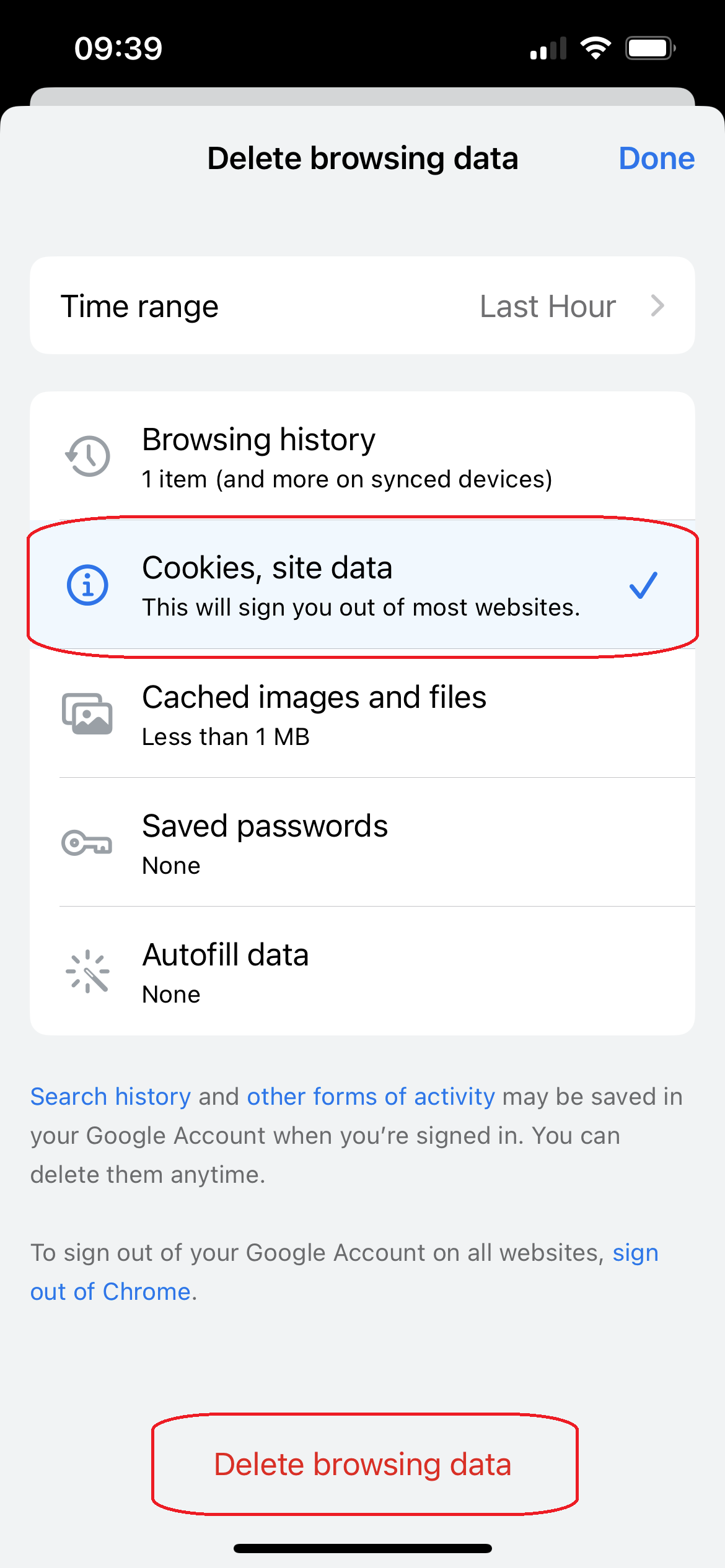Viewport: 725px width, 1568px height.
Task: Tap the Cached images picture icon
Action: (x=87, y=713)
